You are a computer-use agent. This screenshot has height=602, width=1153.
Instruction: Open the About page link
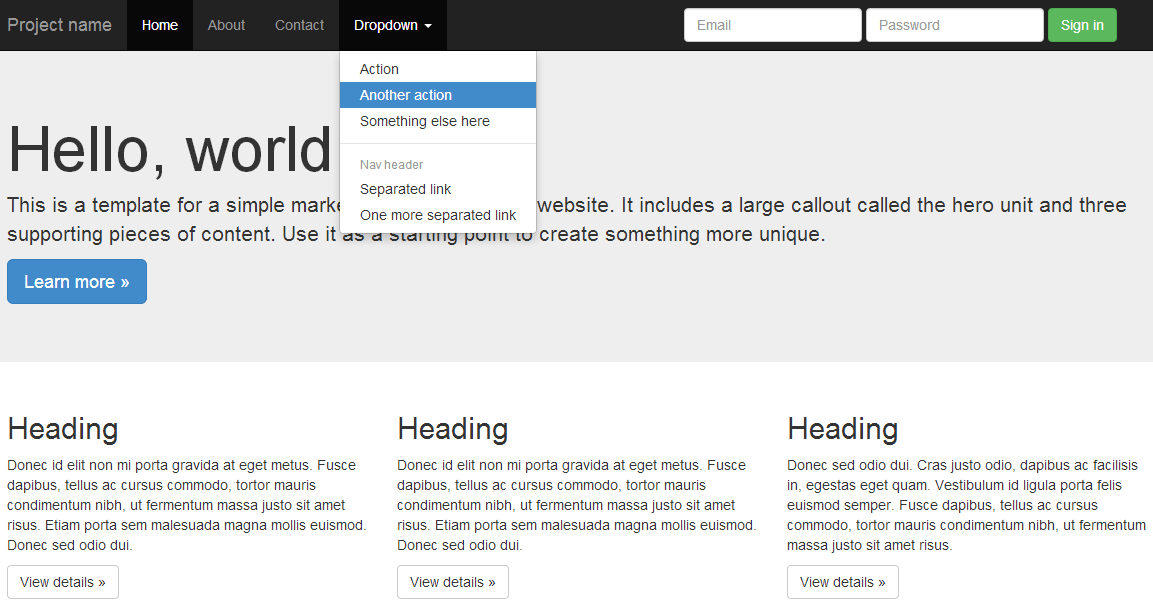(x=226, y=25)
